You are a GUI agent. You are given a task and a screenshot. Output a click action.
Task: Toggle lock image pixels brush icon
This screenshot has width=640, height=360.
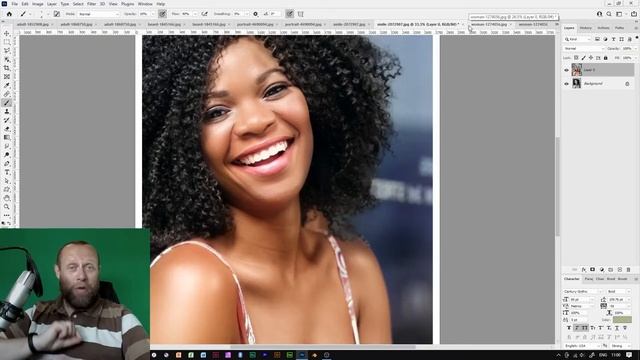point(583,58)
